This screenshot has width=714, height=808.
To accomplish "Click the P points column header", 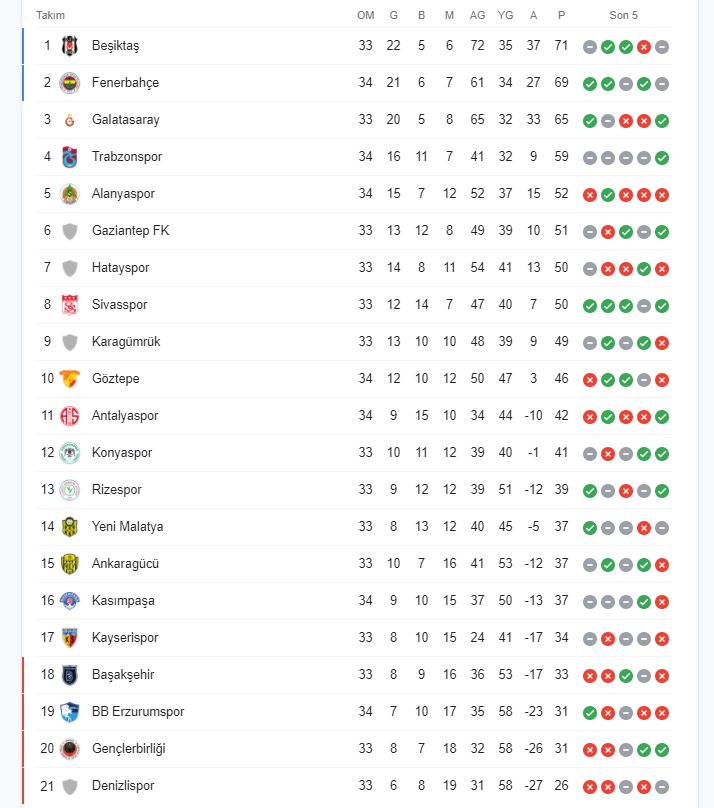I will point(562,15).
